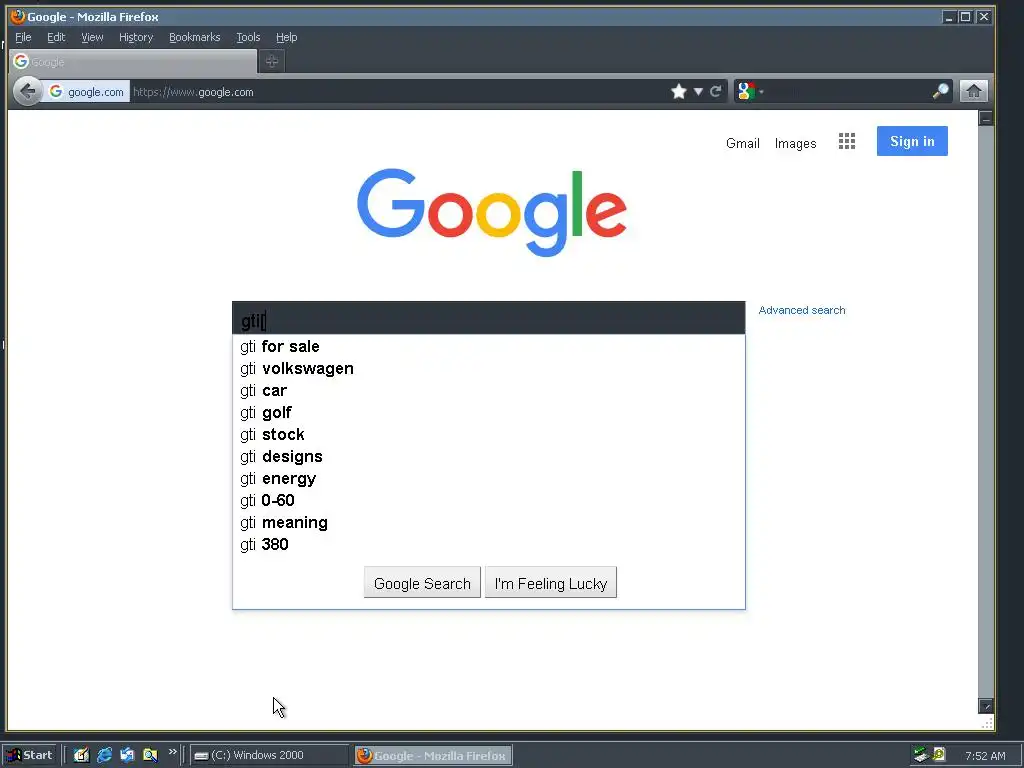Open the Help menu

[286, 37]
